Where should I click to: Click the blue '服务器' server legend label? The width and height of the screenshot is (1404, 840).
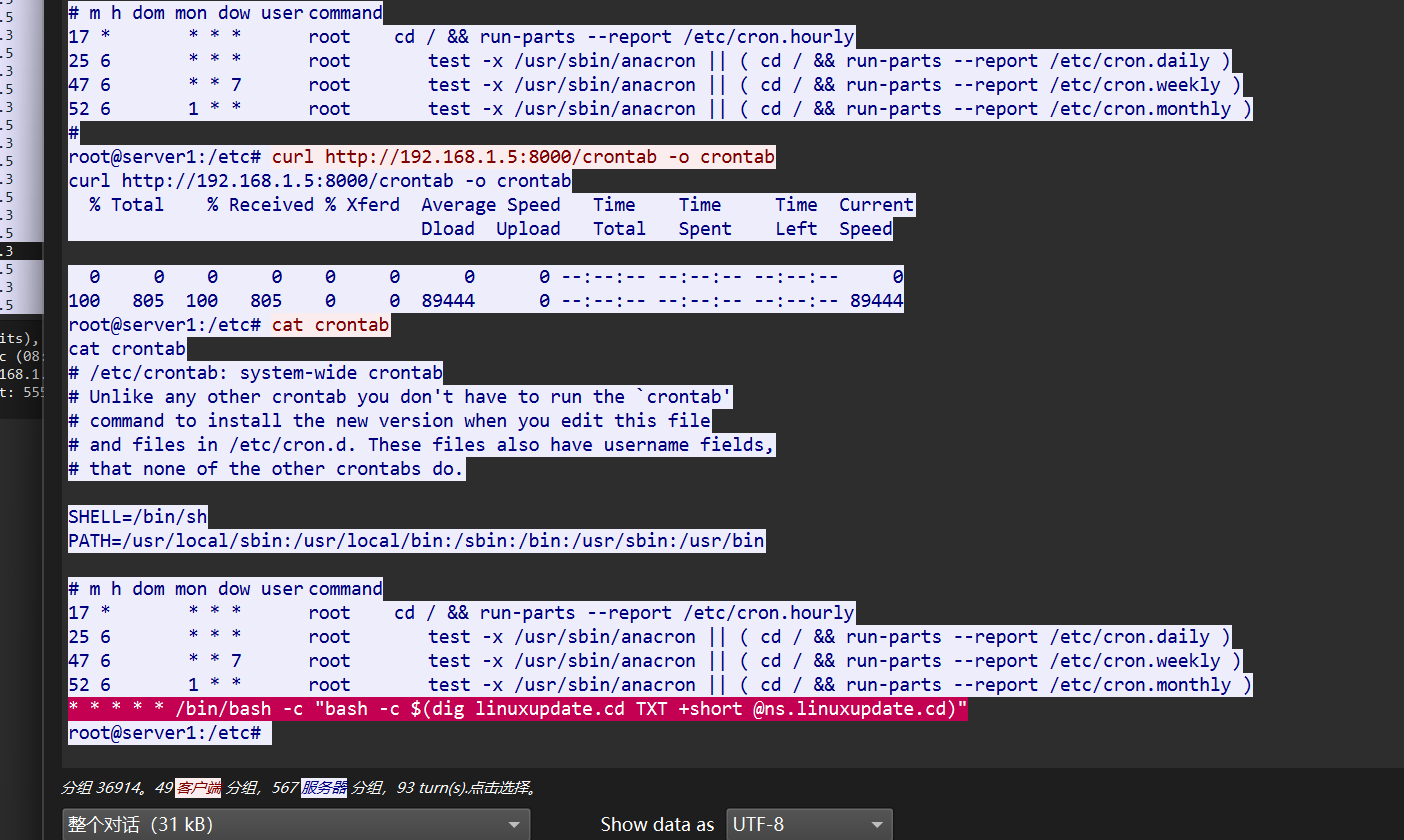click(324, 788)
